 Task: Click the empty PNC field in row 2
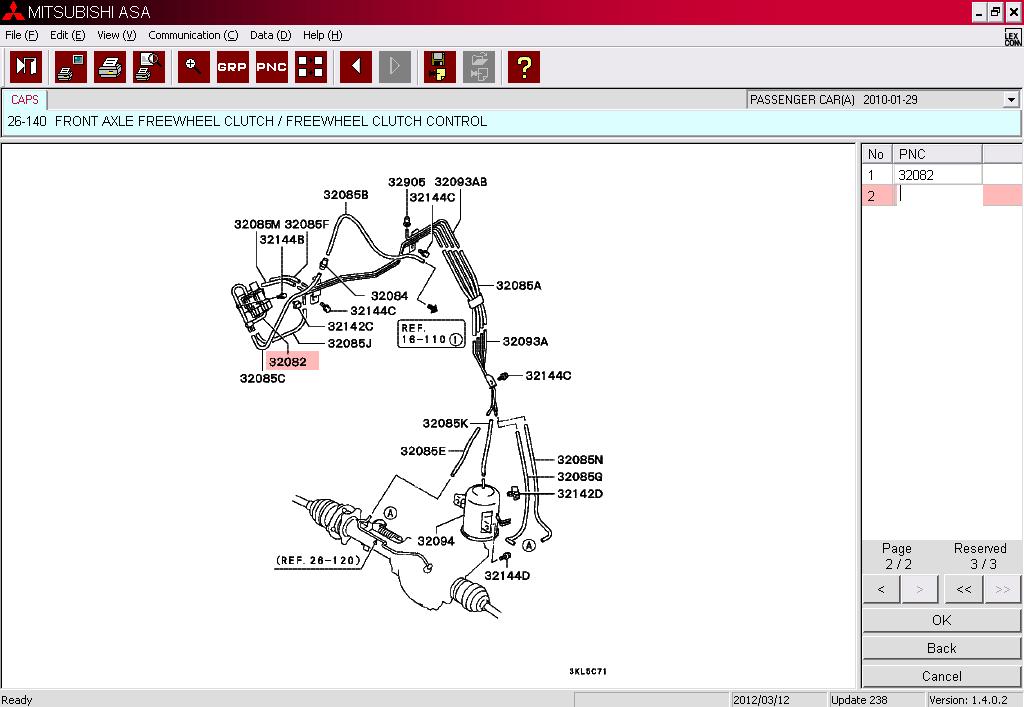pos(937,196)
